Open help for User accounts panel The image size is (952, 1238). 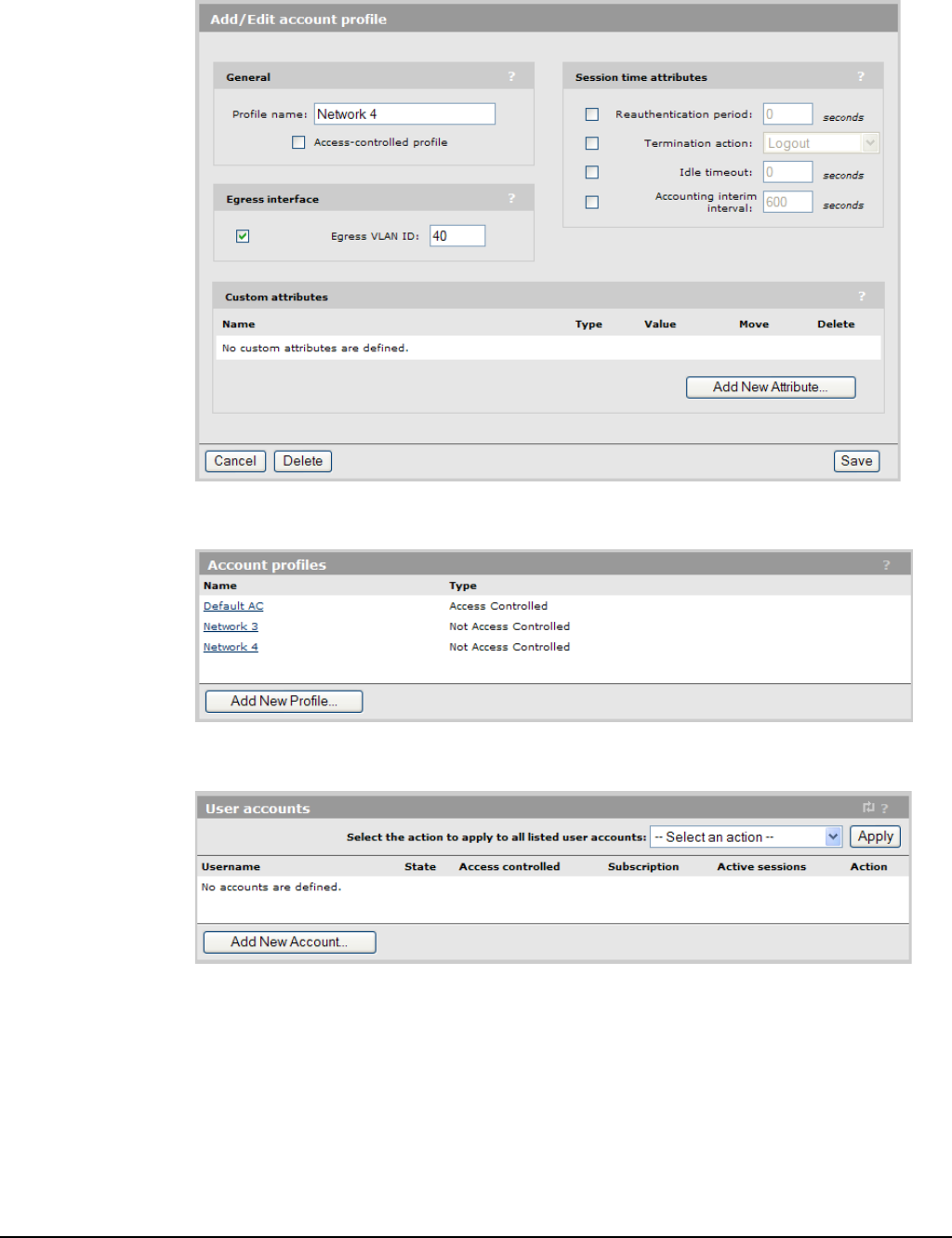pos(885,809)
